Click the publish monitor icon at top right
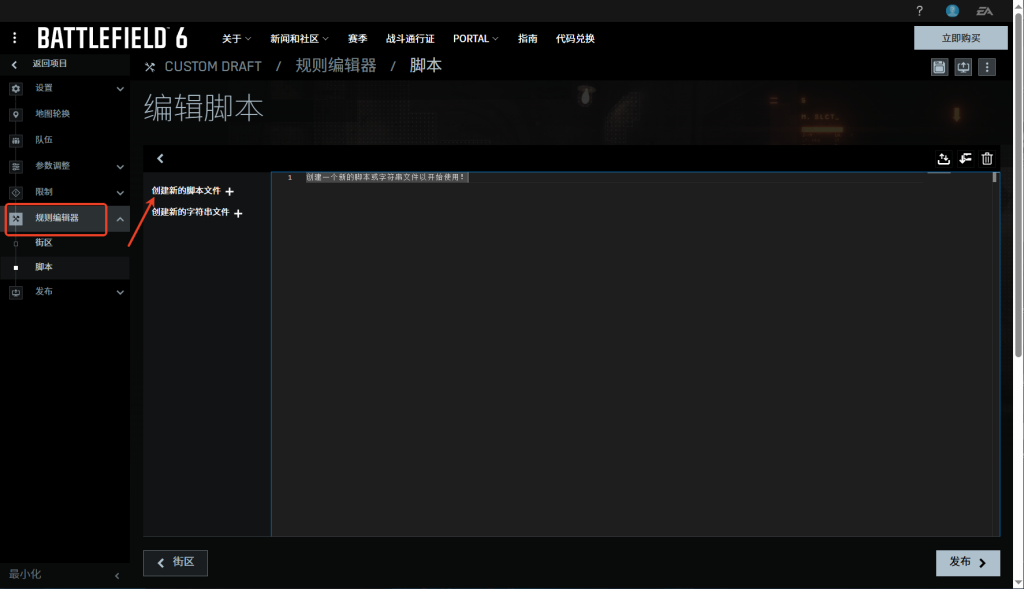1024x589 pixels. (963, 67)
